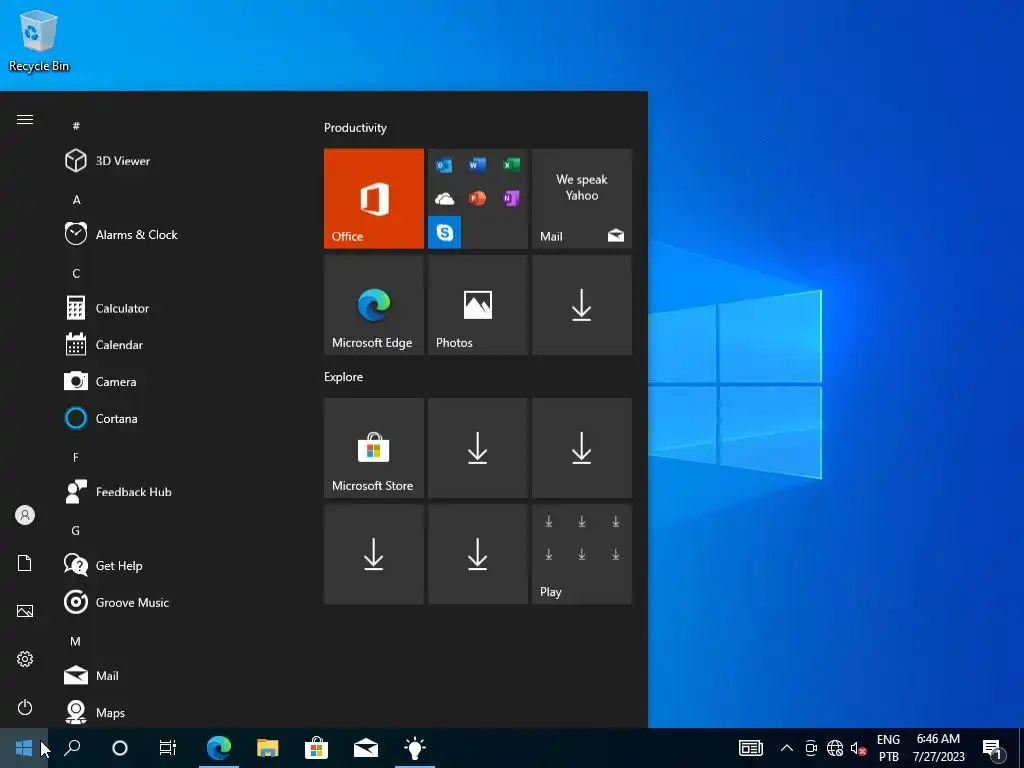Open Settings gear in Start sidebar

(x=25, y=659)
